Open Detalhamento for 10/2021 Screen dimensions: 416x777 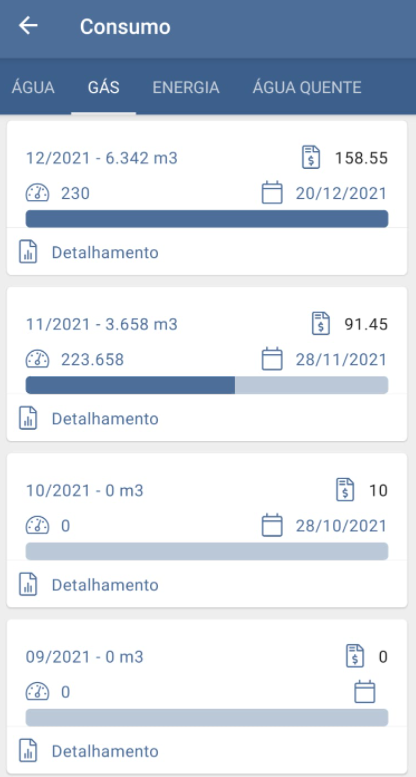click(x=105, y=585)
